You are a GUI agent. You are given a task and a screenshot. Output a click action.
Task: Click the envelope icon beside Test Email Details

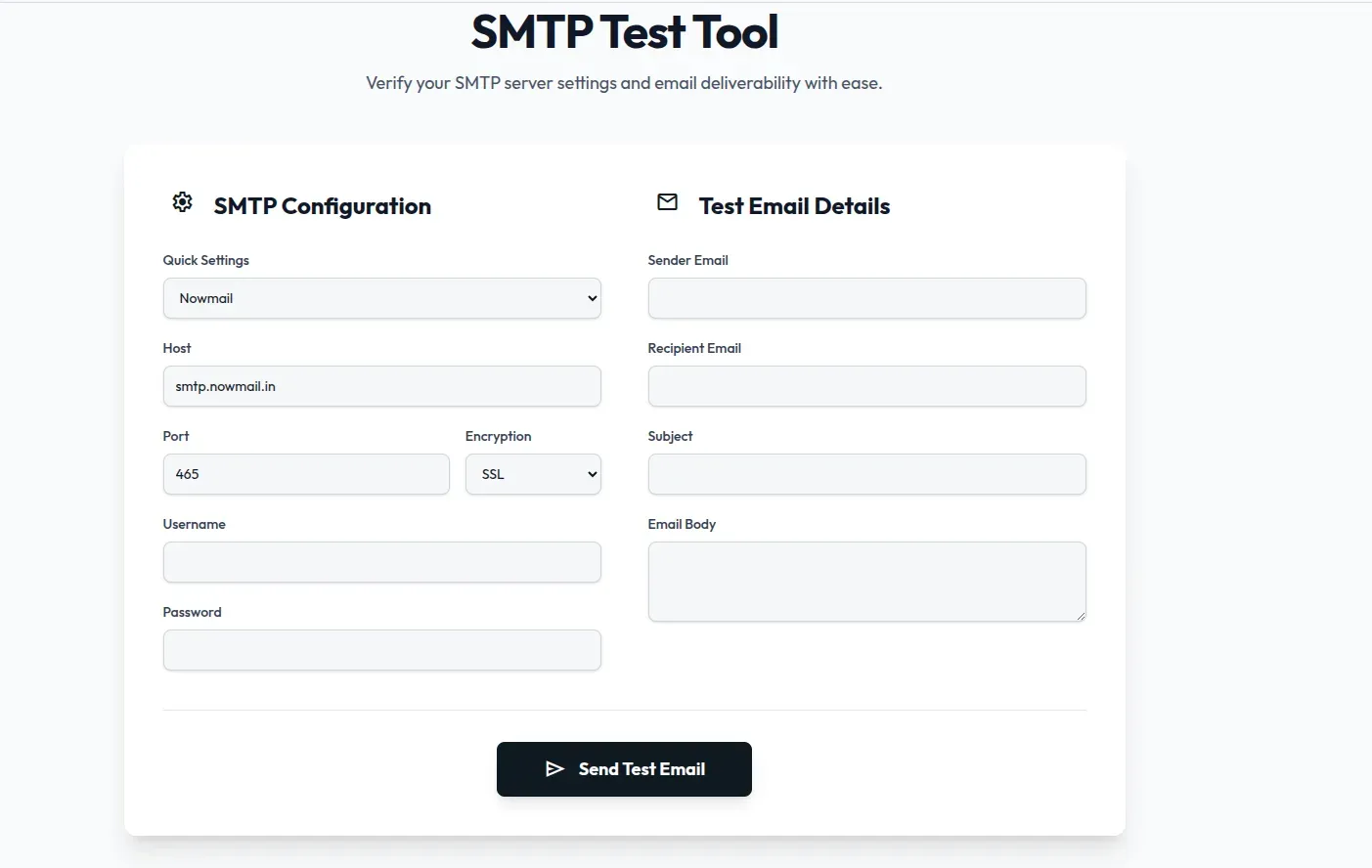pyautogui.click(x=667, y=201)
